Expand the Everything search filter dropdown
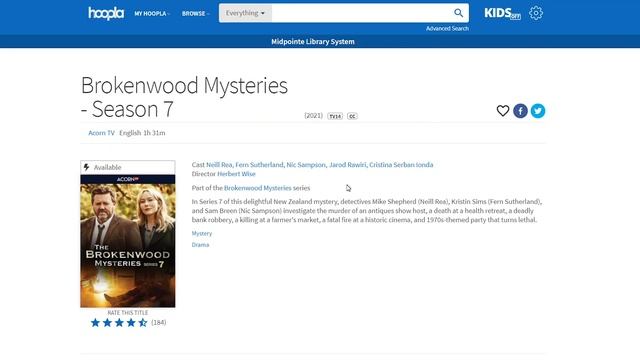Image resolution: width=640 pixels, height=360 pixels. [x=245, y=13]
